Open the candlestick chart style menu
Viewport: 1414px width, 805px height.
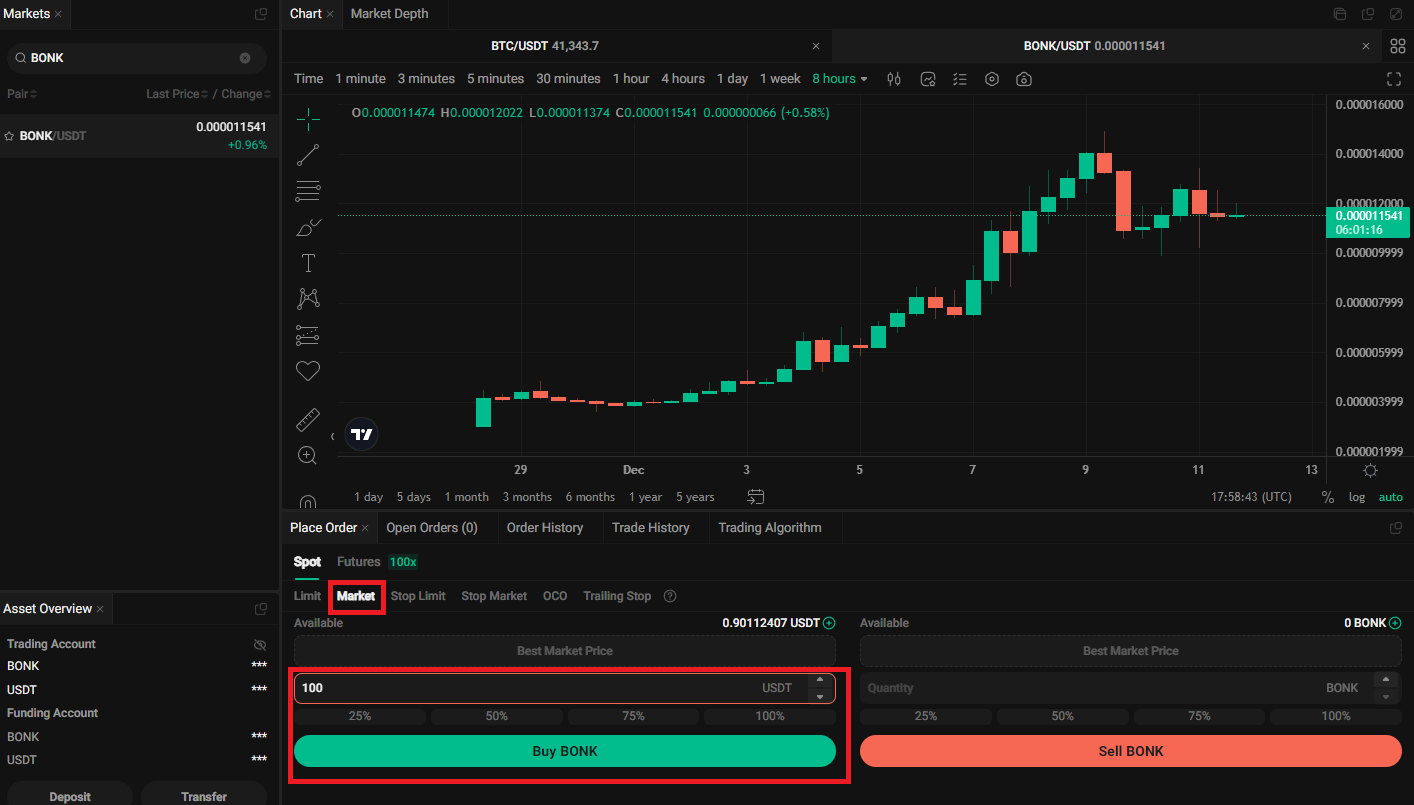coord(895,79)
